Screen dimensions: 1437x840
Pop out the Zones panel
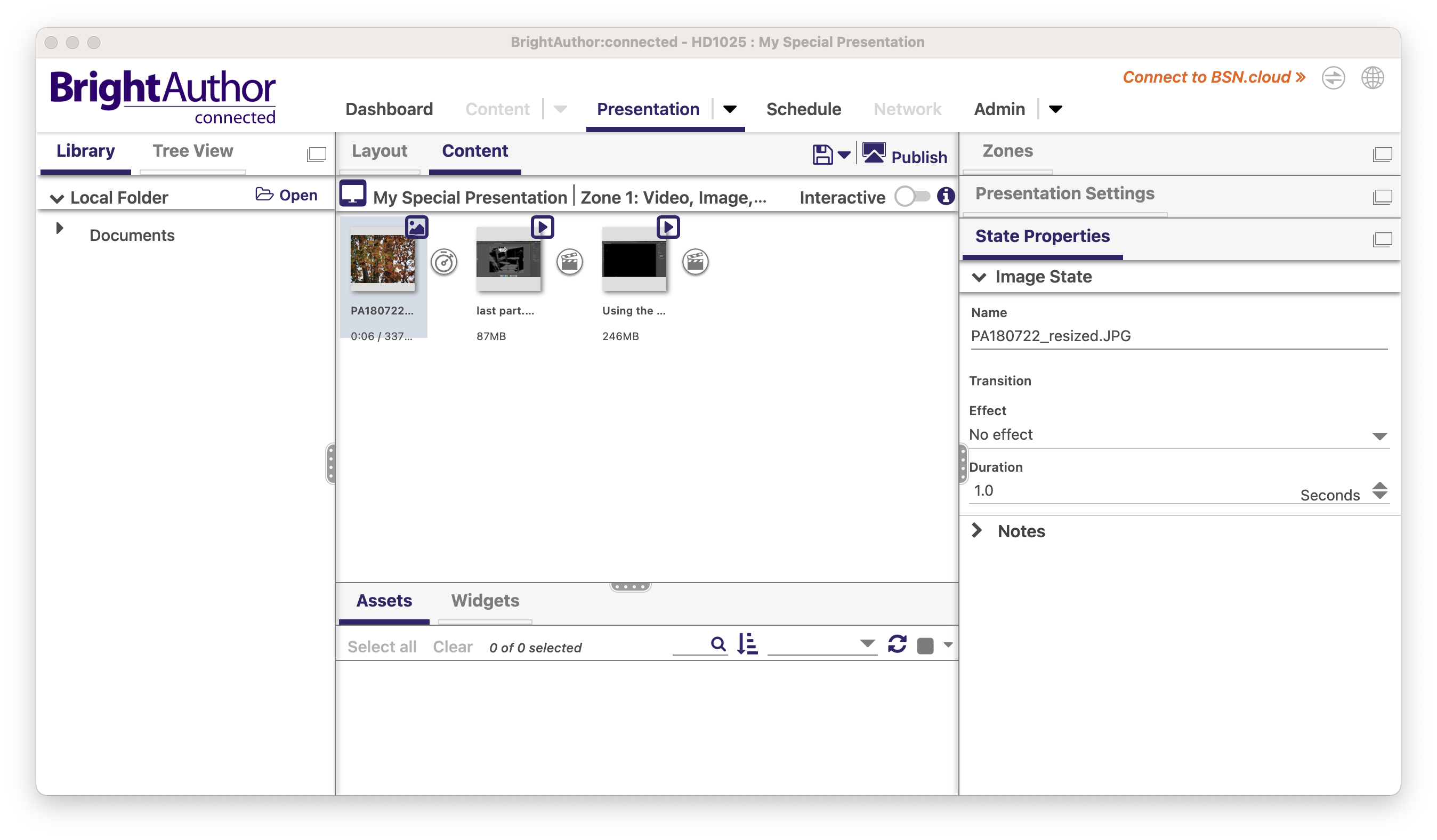(1382, 154)
